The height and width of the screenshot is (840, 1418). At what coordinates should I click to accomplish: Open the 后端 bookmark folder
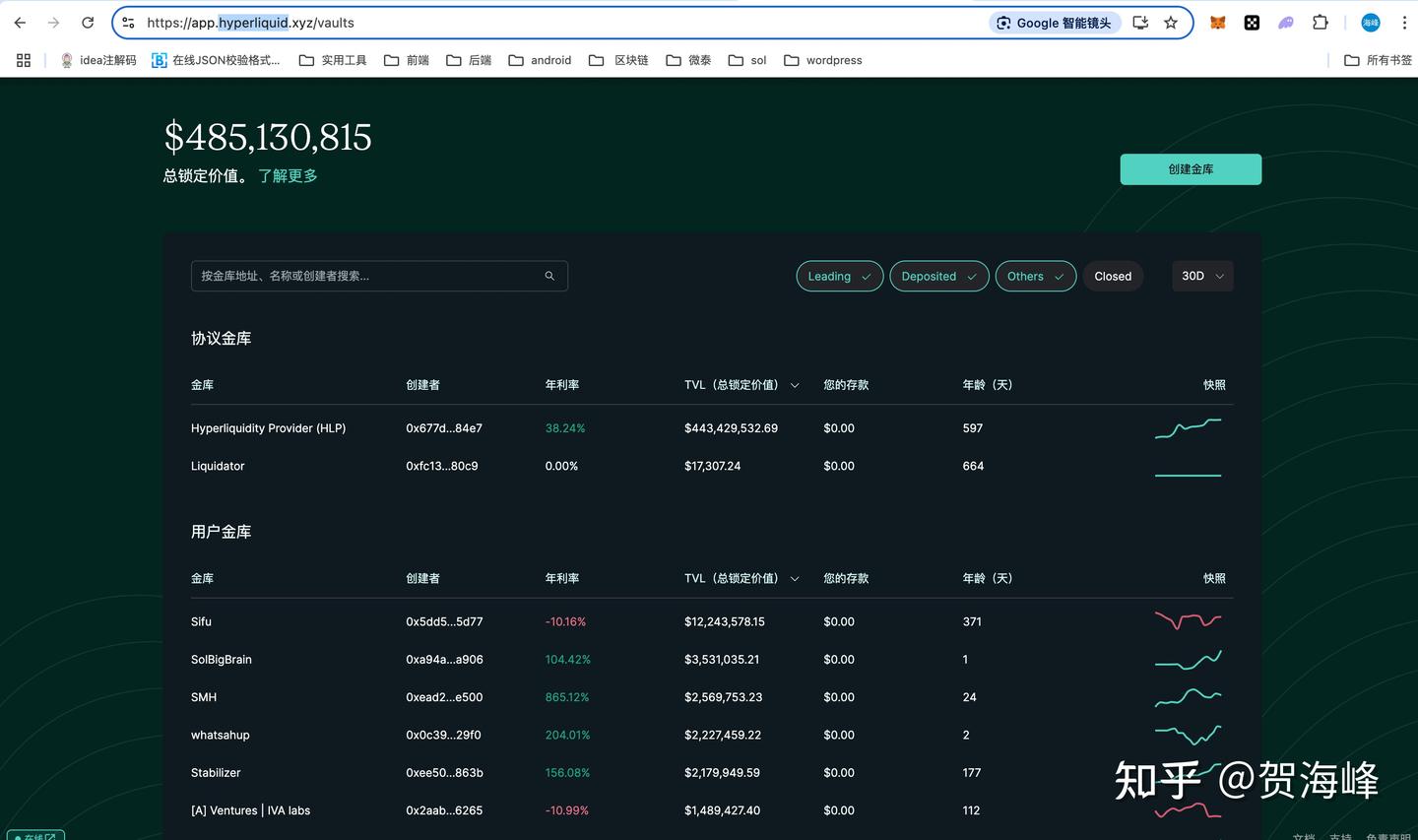coord(469,60)
